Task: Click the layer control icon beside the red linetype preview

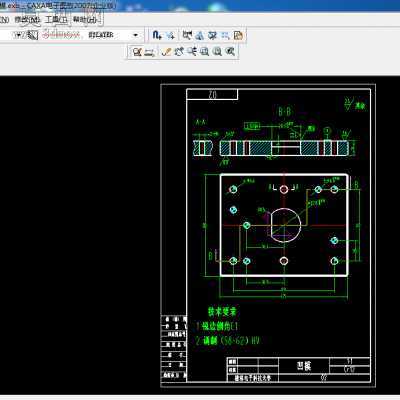Action: [32, 35]
